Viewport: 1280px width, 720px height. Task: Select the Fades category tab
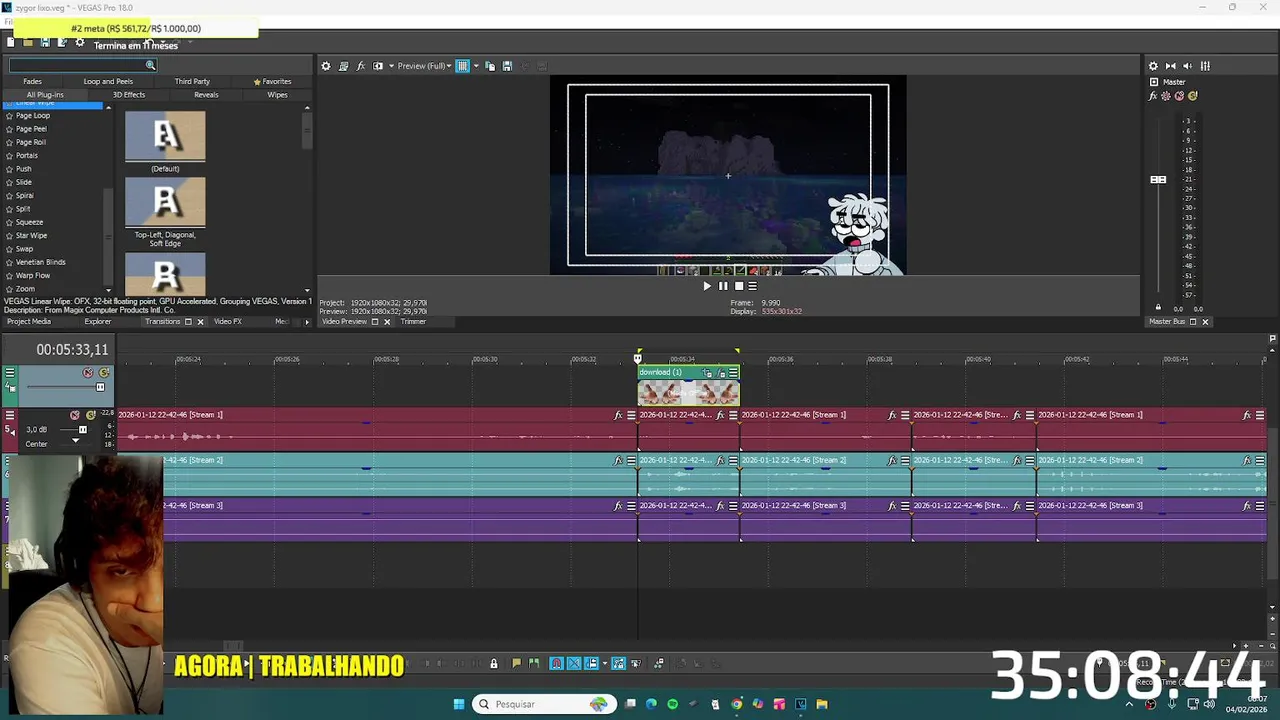click(x=32, y=81)
